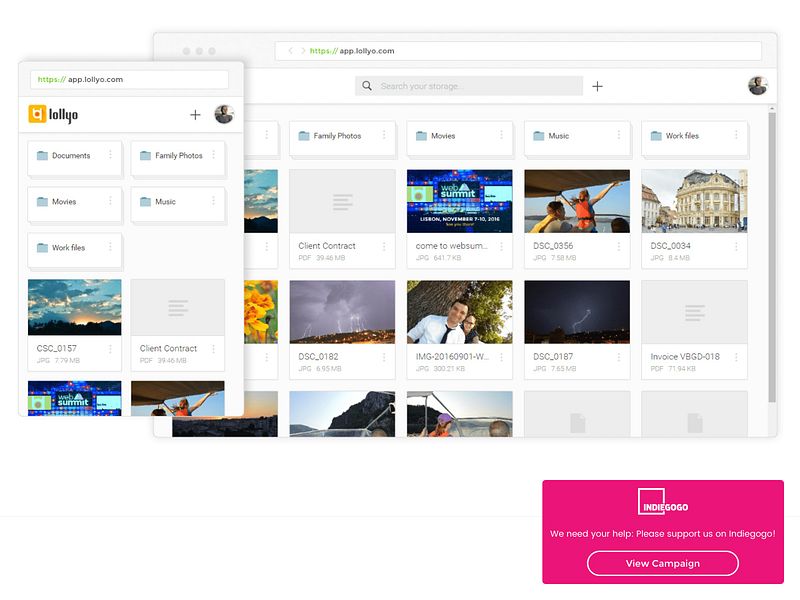Open options menu for come to websummit file
The image size is (800, 600).
click(501, 246)
